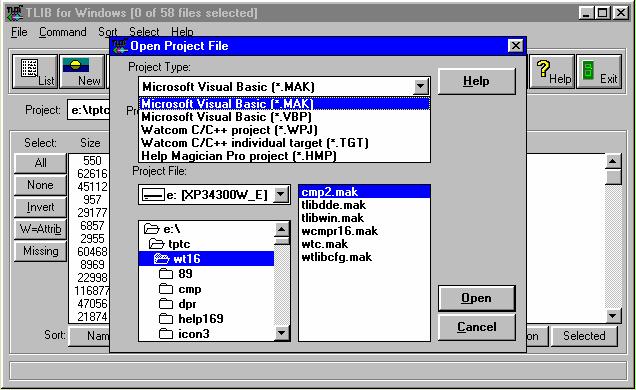Select the tptc folder
Image resolution: width=636 pixels, height=390 pixels.
(x=207, y=244)
